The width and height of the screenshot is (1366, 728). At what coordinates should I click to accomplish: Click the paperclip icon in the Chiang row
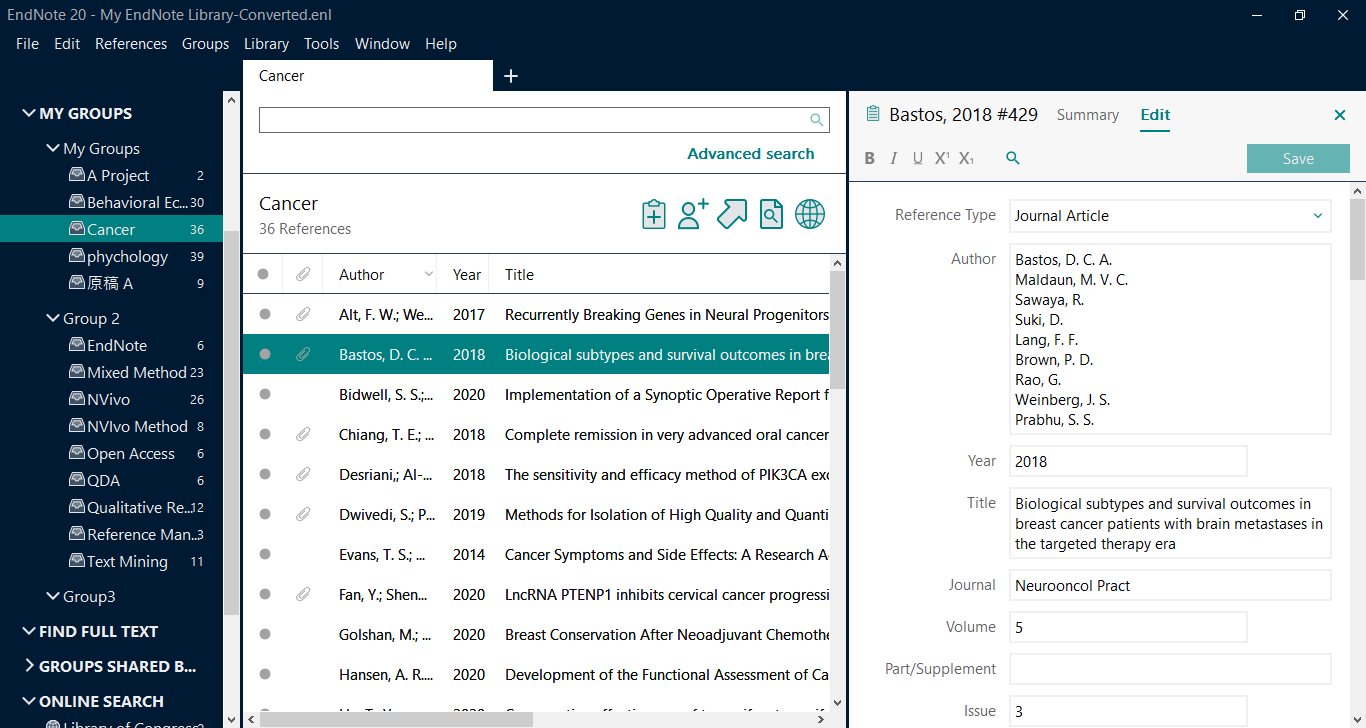pos(303,434)
